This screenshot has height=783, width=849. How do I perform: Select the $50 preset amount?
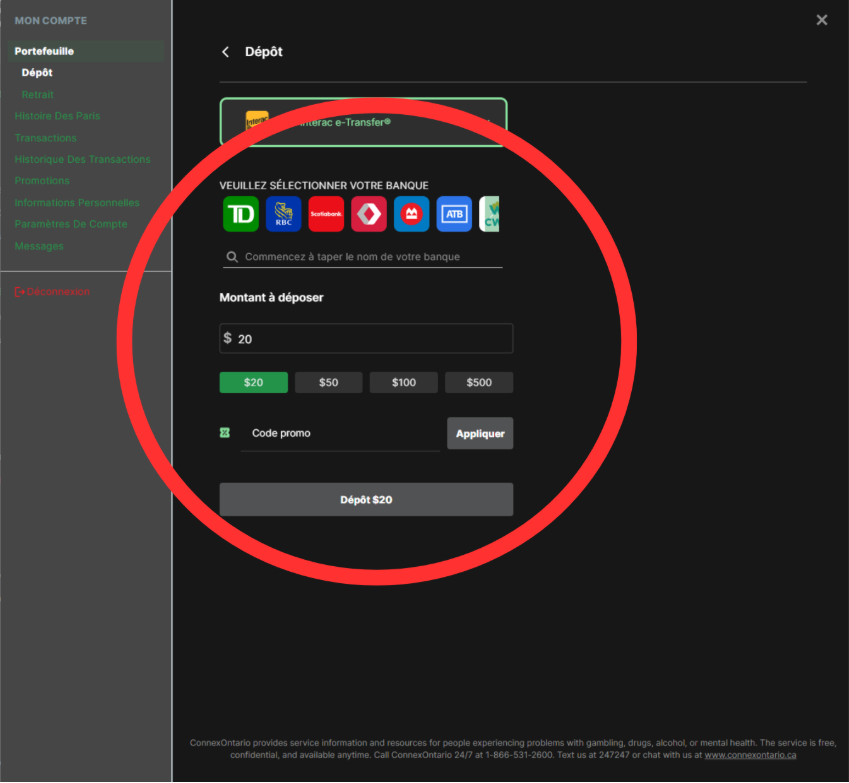329,382
